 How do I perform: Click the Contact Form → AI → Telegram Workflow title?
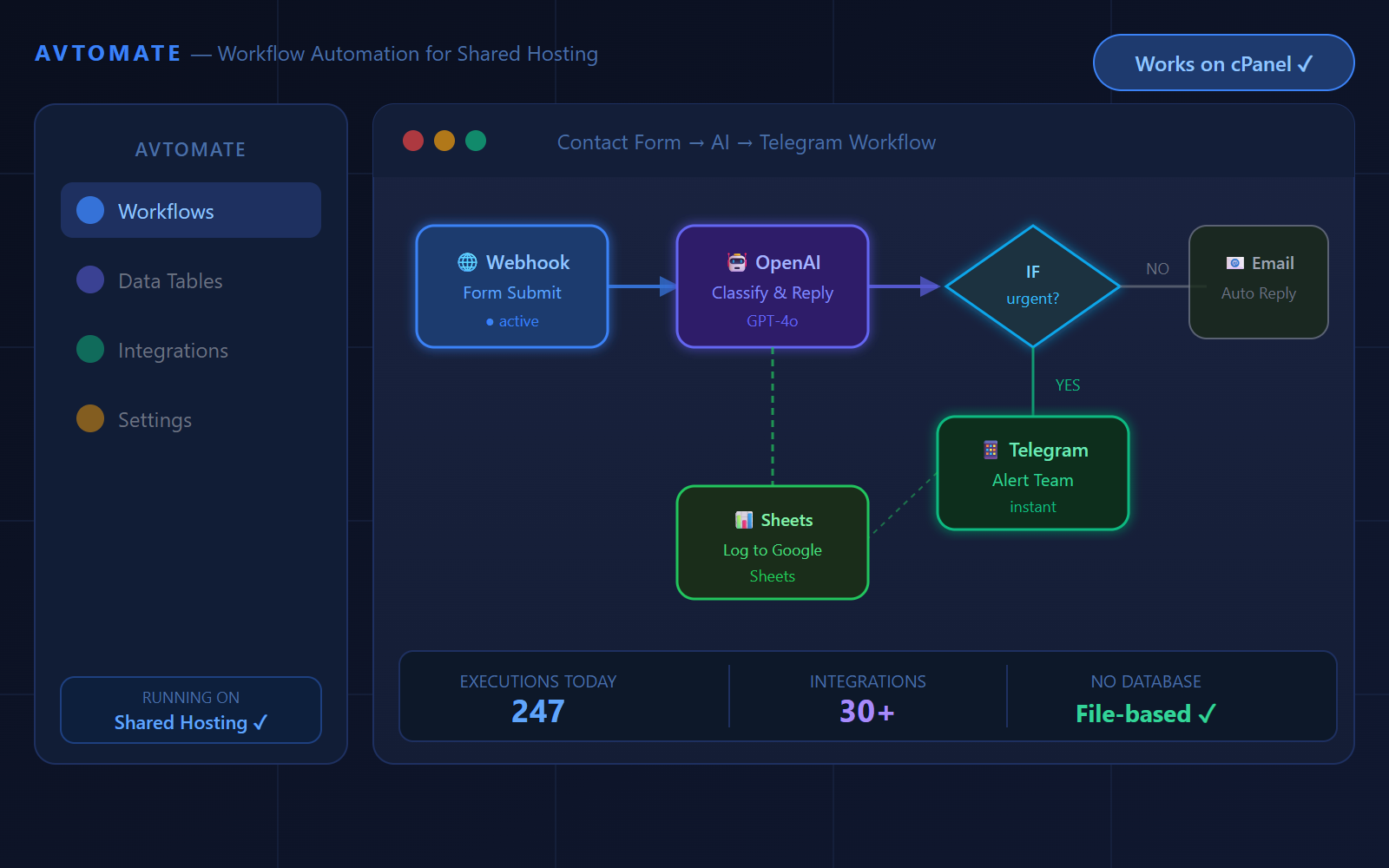(747, 142)
